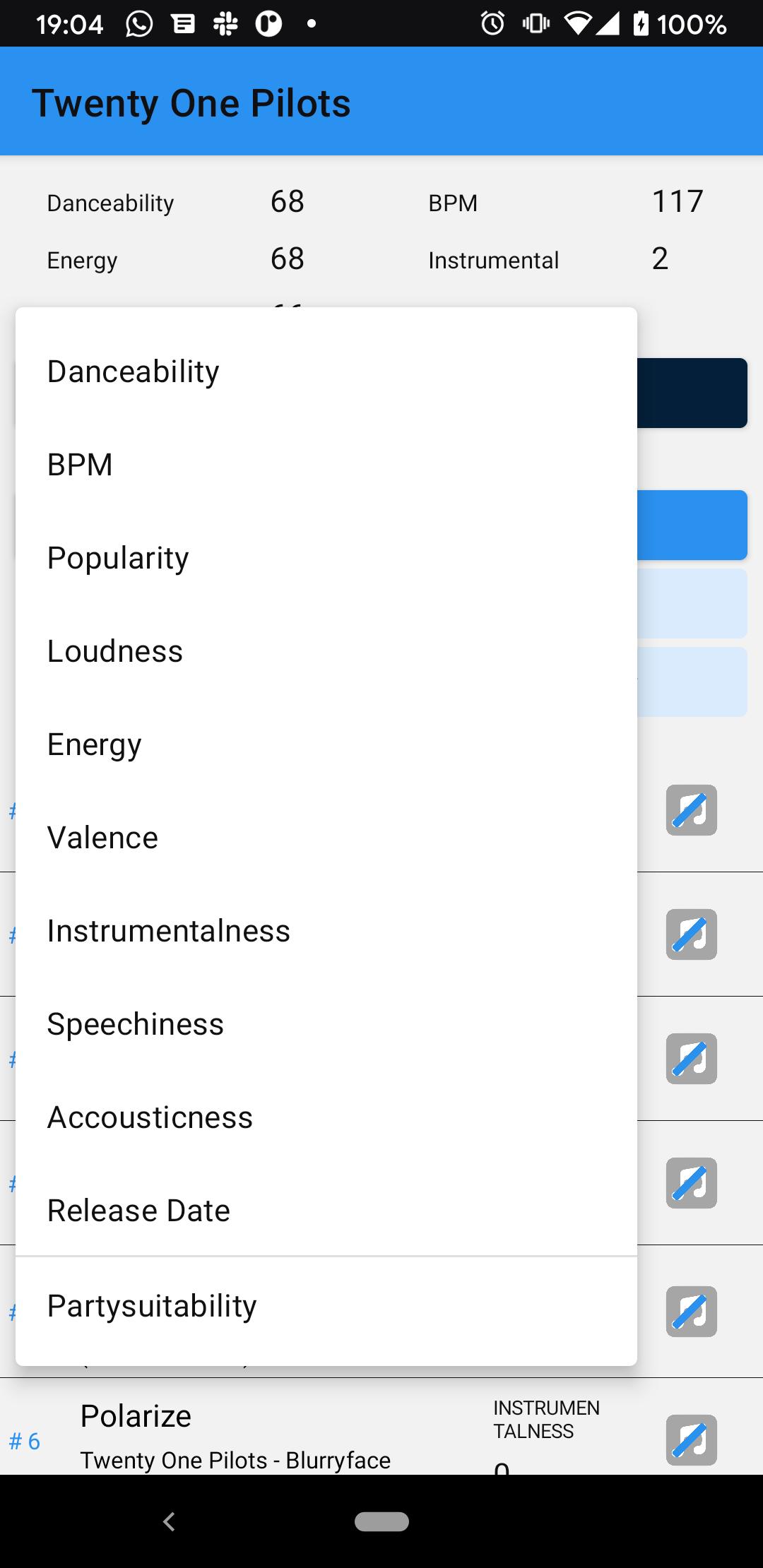Tap the second track's crossed music note icon
The height and width of the screenshot is (1568, 763).
692,934
